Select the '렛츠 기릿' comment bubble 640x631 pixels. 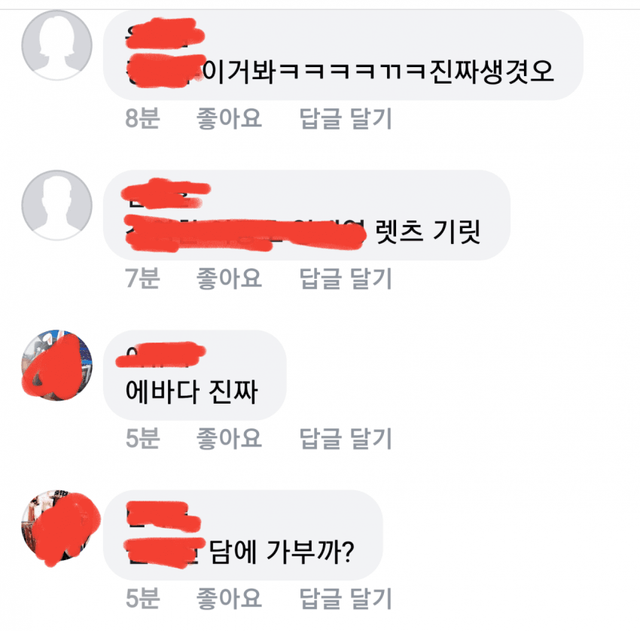pyautogui.click(x=307, y=215)
